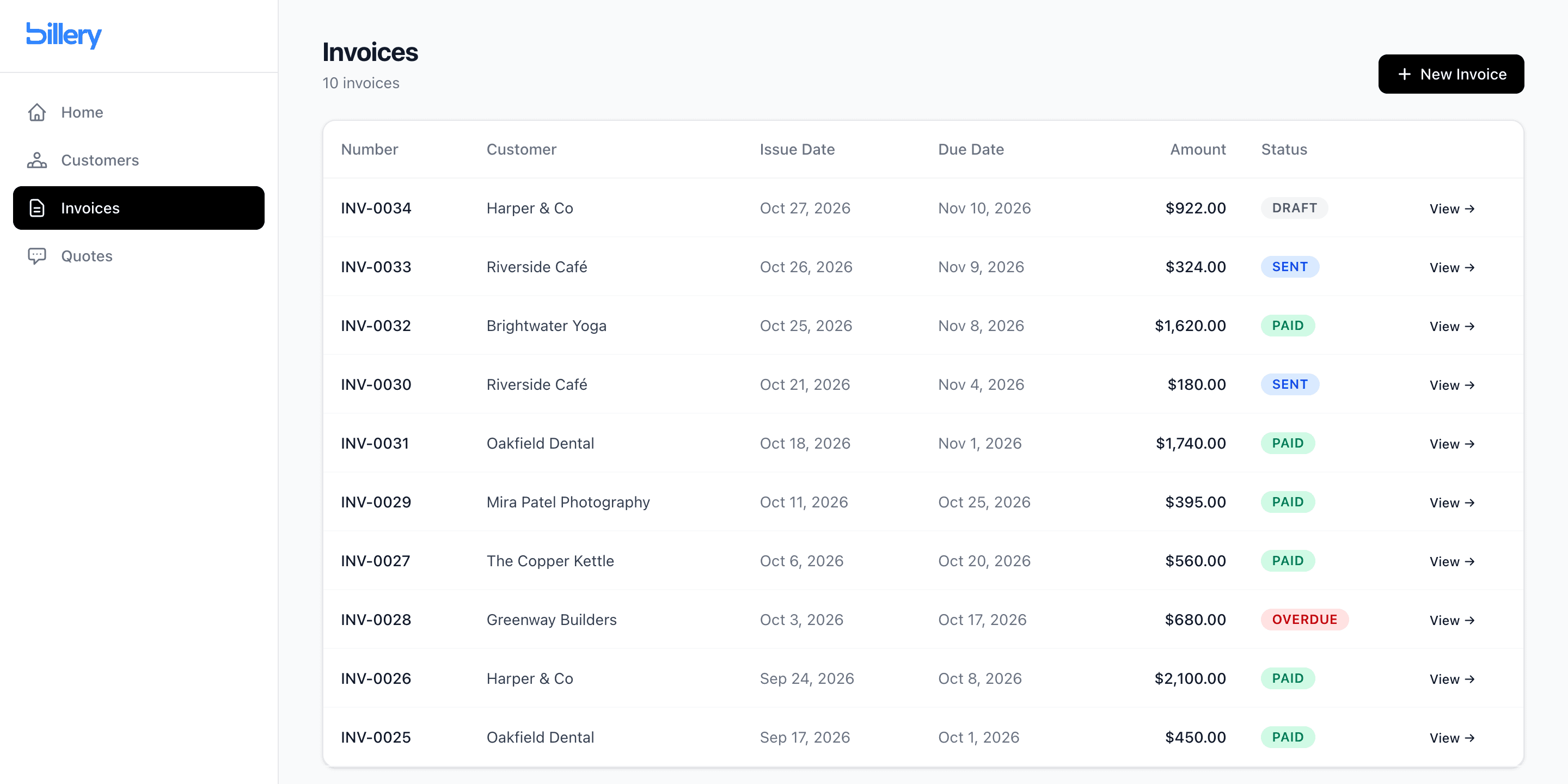View invoice INV-0028
1568x784 pixels.
(x=1451, y=620)
